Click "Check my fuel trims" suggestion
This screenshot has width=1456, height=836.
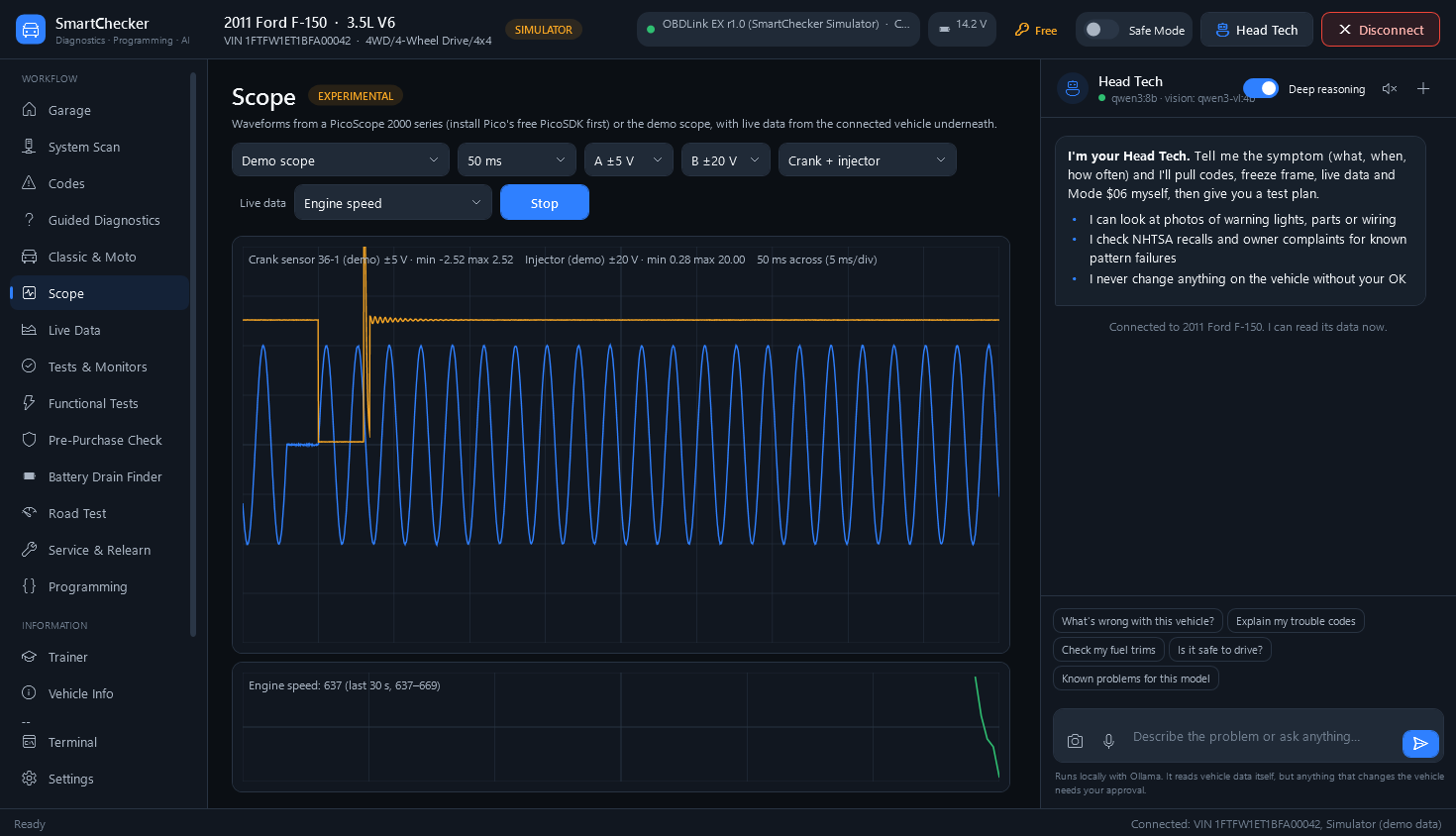point(1108,650)
